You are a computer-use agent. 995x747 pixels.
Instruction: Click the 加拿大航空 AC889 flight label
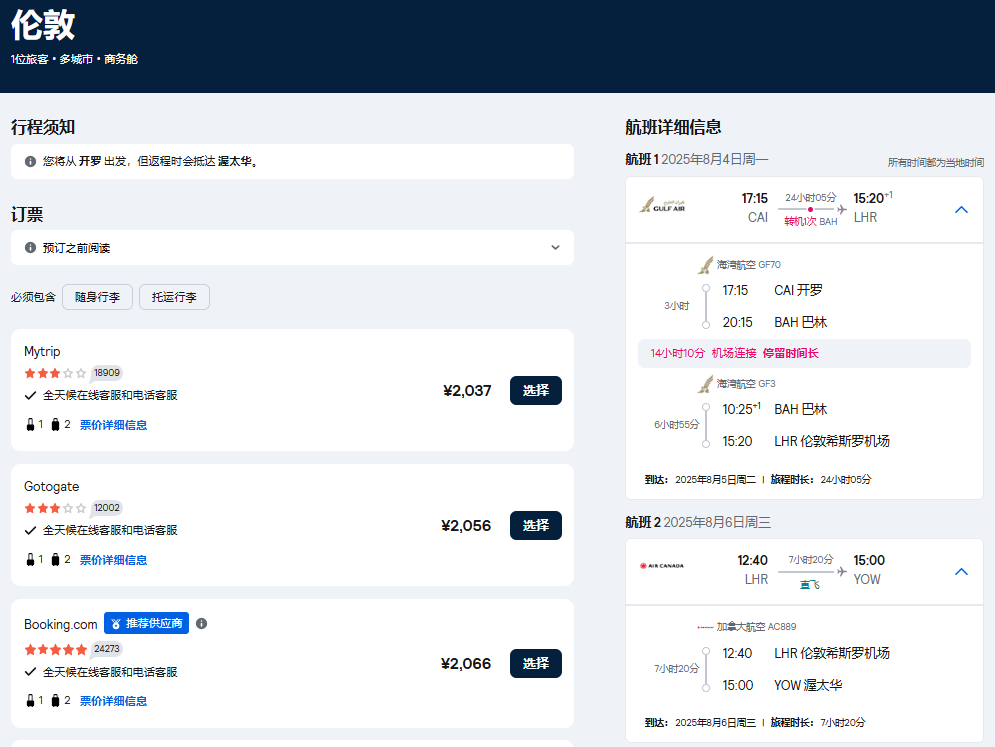coord(756,626)
